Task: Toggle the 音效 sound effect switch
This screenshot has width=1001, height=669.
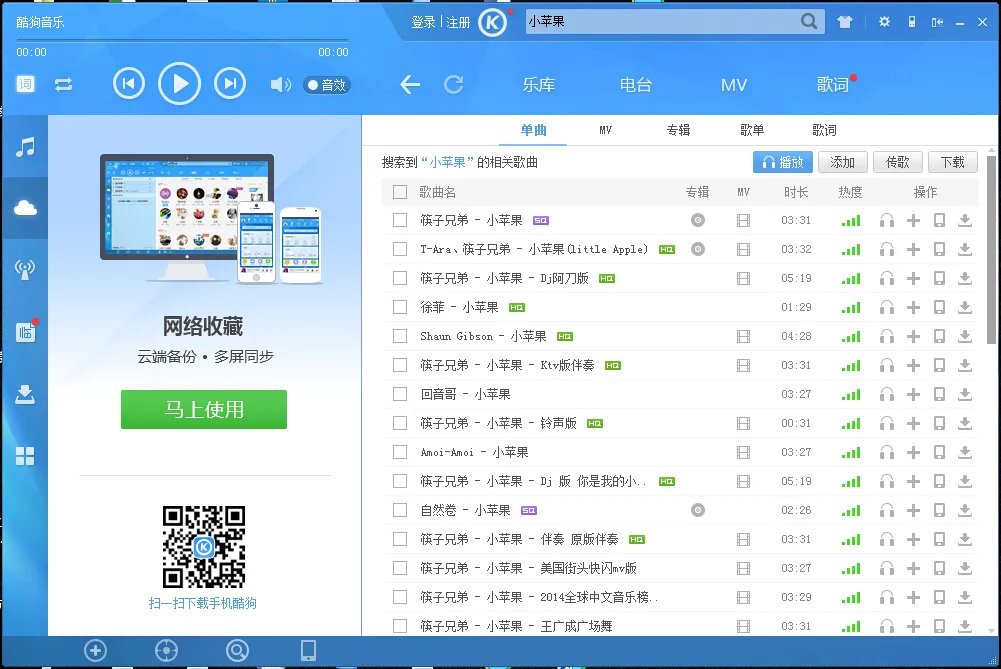Action: pyautogui.click(x=325, y=85)
